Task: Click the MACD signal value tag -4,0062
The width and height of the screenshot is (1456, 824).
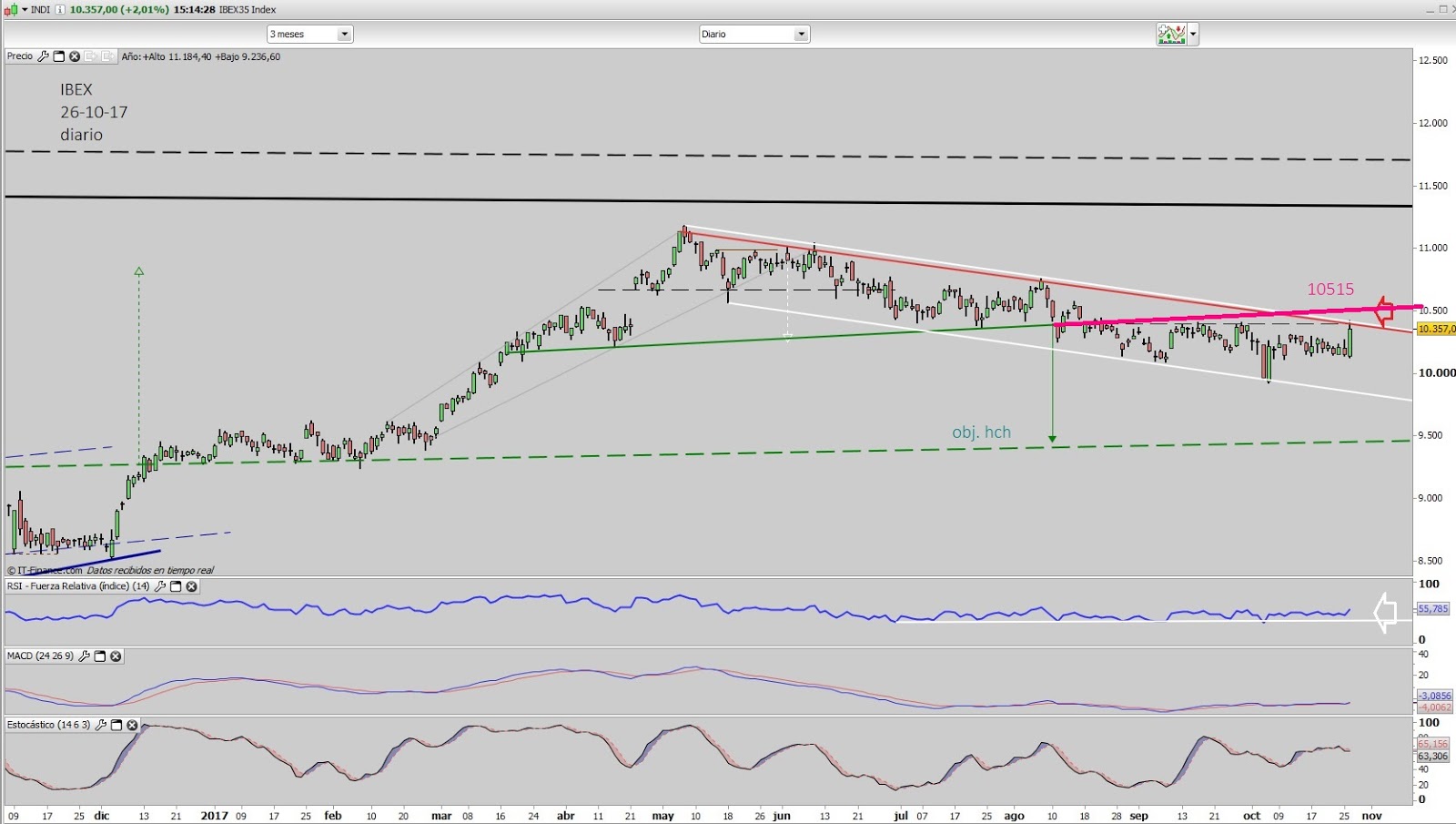Action: [1435, 707]
